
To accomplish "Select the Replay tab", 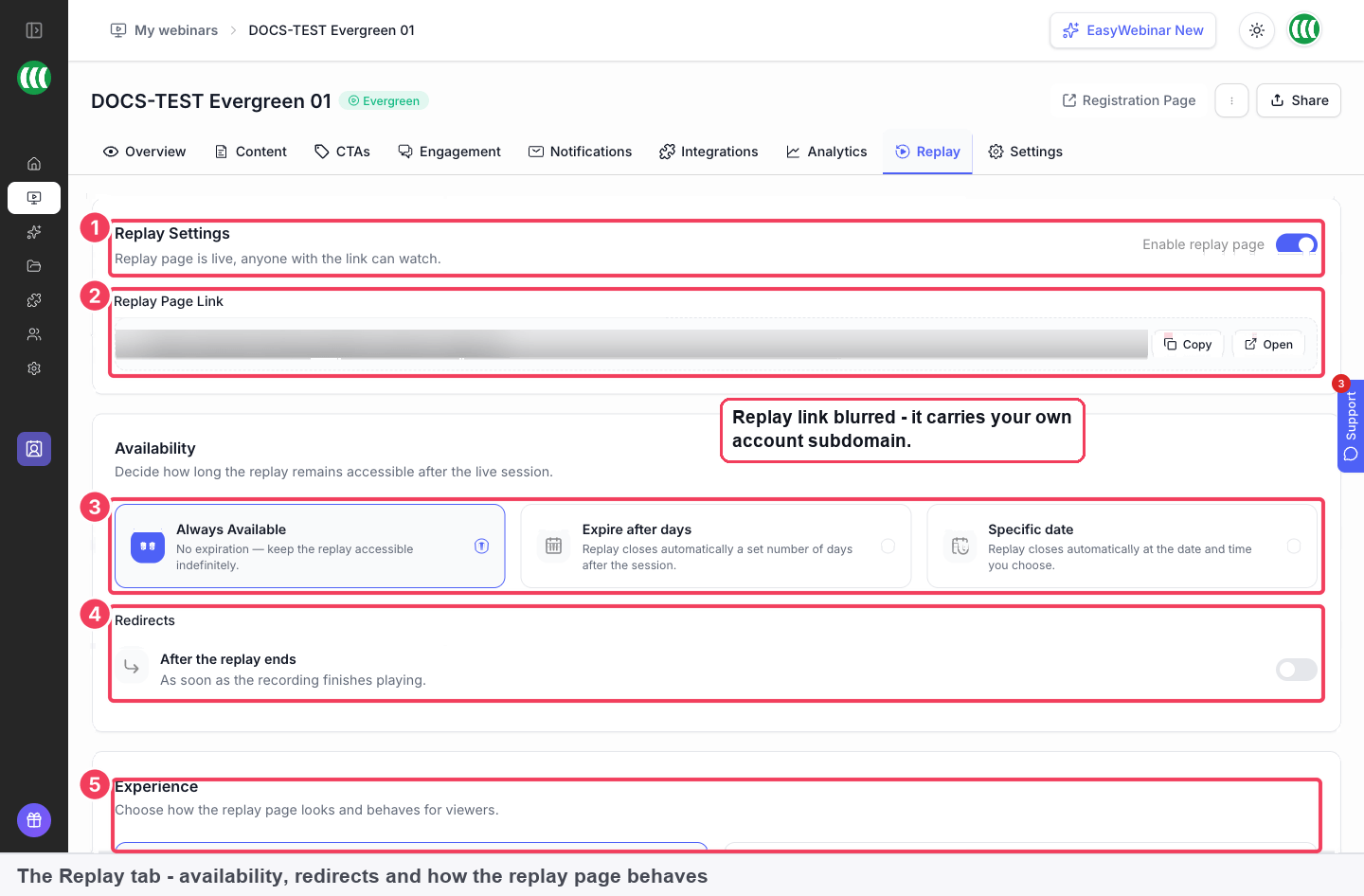I will [x=927, y=152].
